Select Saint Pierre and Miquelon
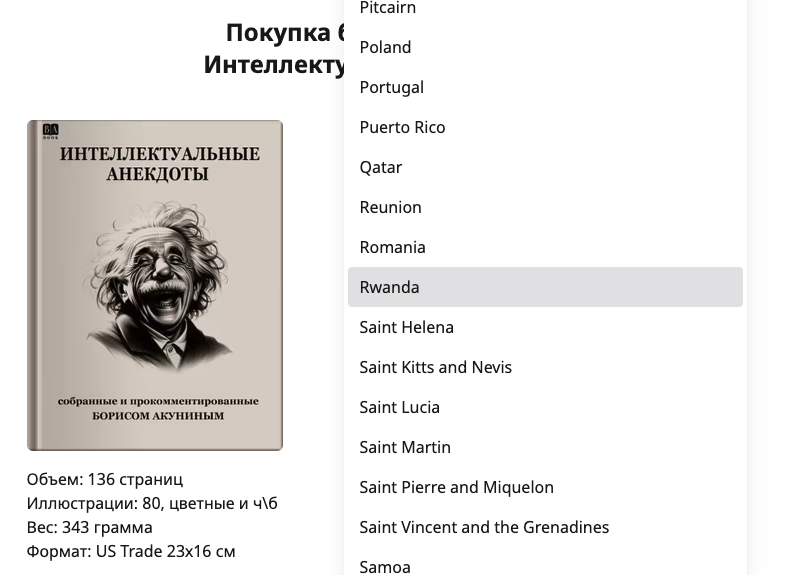This screenshot has width=785, height=575. tap(545, 487)
